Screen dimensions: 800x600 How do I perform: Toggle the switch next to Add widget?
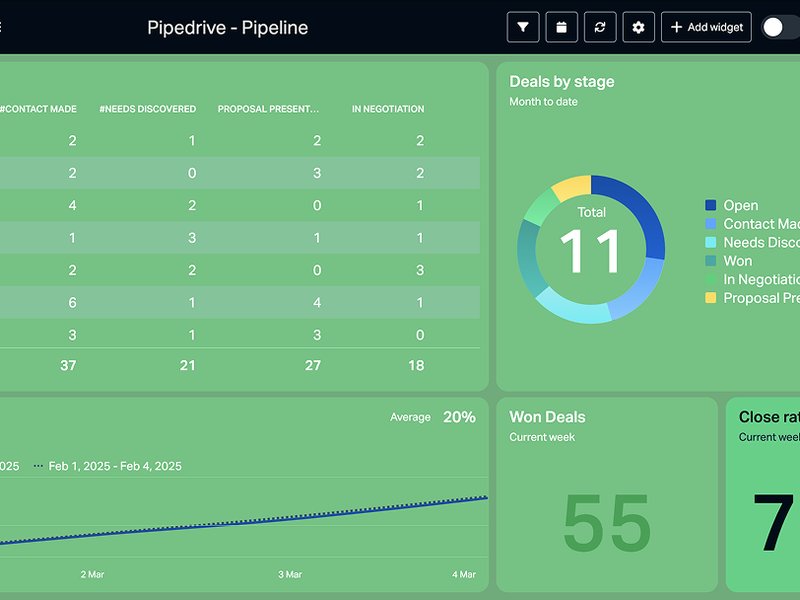[x=781, y=27]
